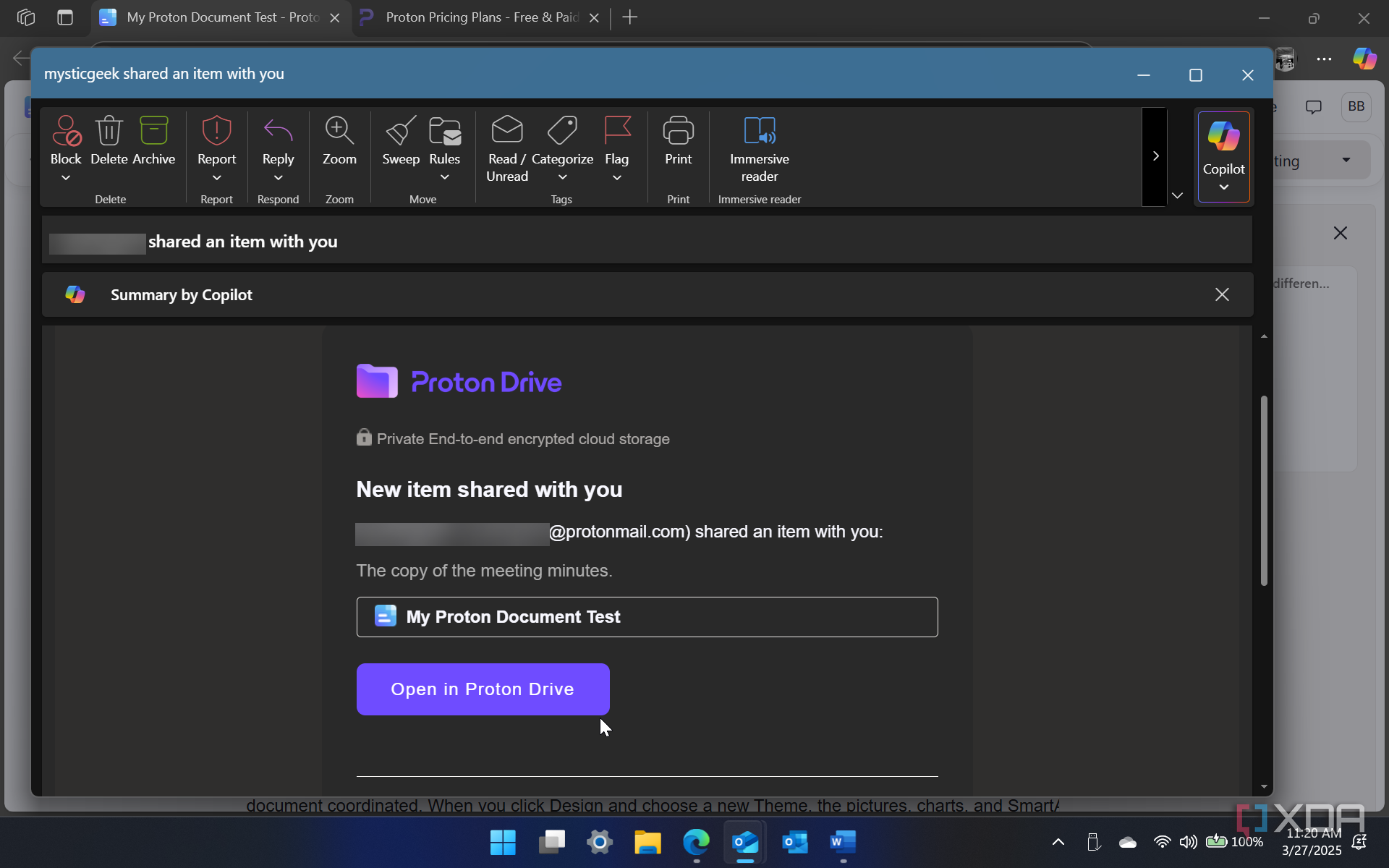The image size is (1389, 868).
Task: Open Task View on the taskbar
Action: coord(552,842)
